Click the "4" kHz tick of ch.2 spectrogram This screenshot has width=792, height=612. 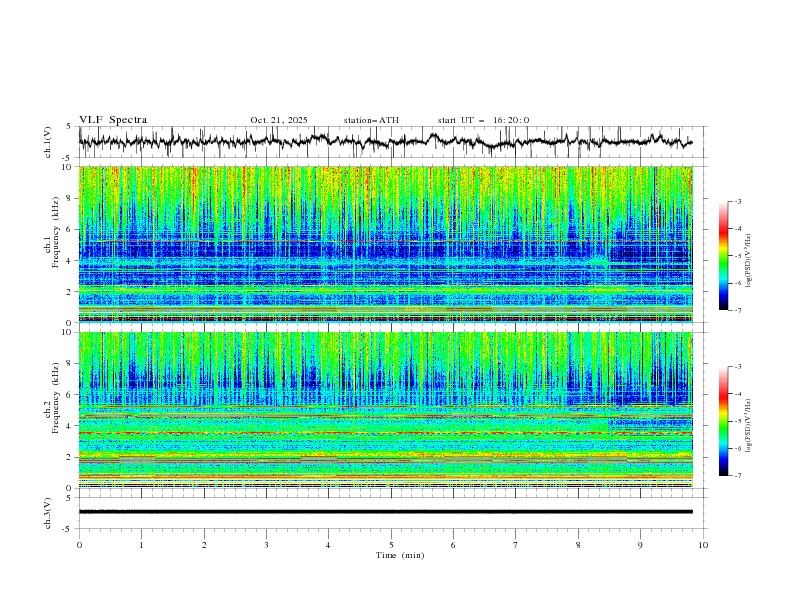click(70, 426)
